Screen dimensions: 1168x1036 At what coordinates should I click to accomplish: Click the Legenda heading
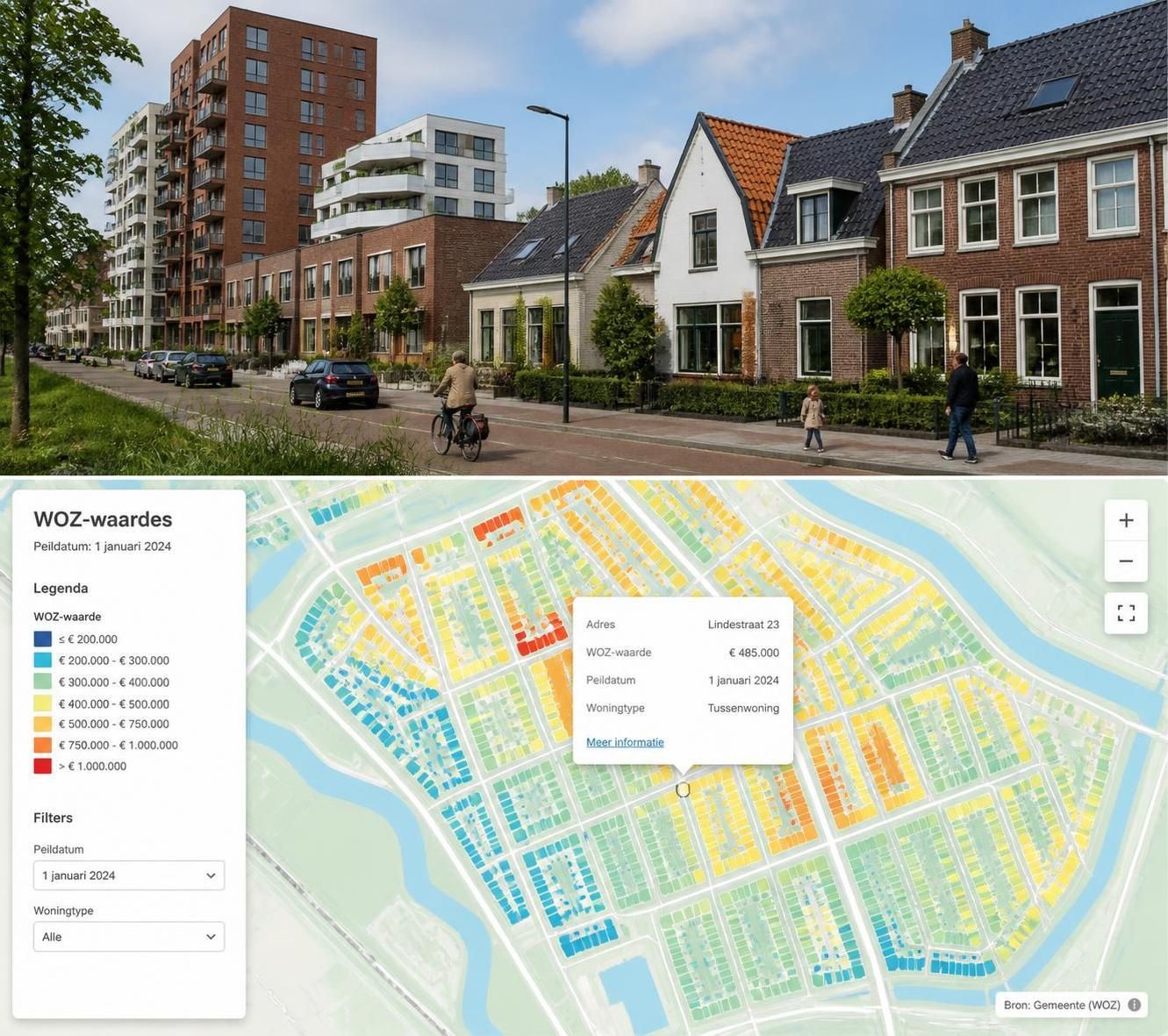61,588
